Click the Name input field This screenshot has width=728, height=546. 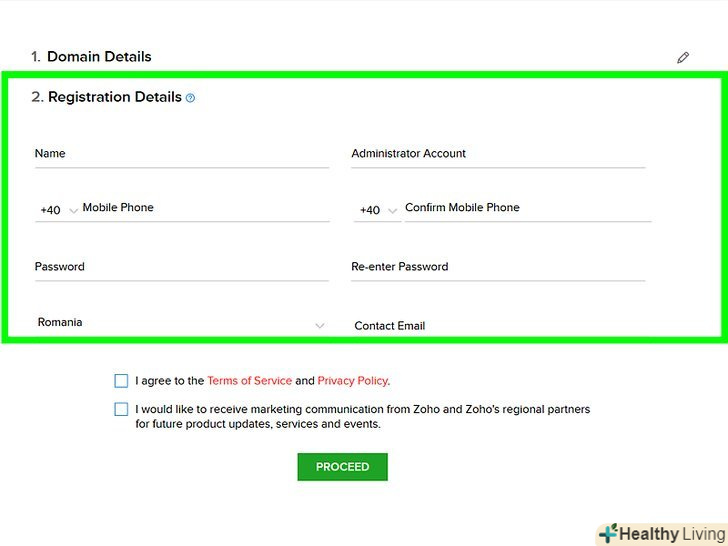[181, 154]
